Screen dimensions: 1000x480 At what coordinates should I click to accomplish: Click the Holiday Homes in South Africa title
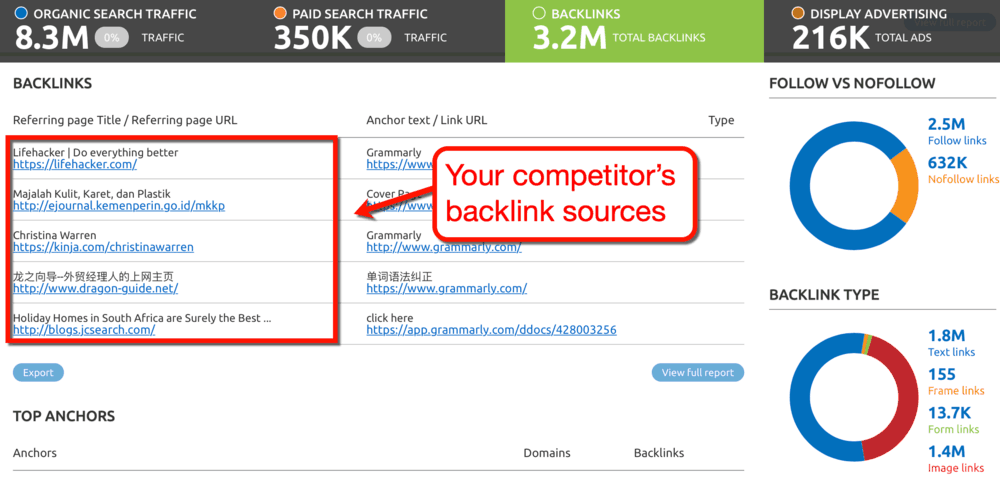[x=142, y=317]
